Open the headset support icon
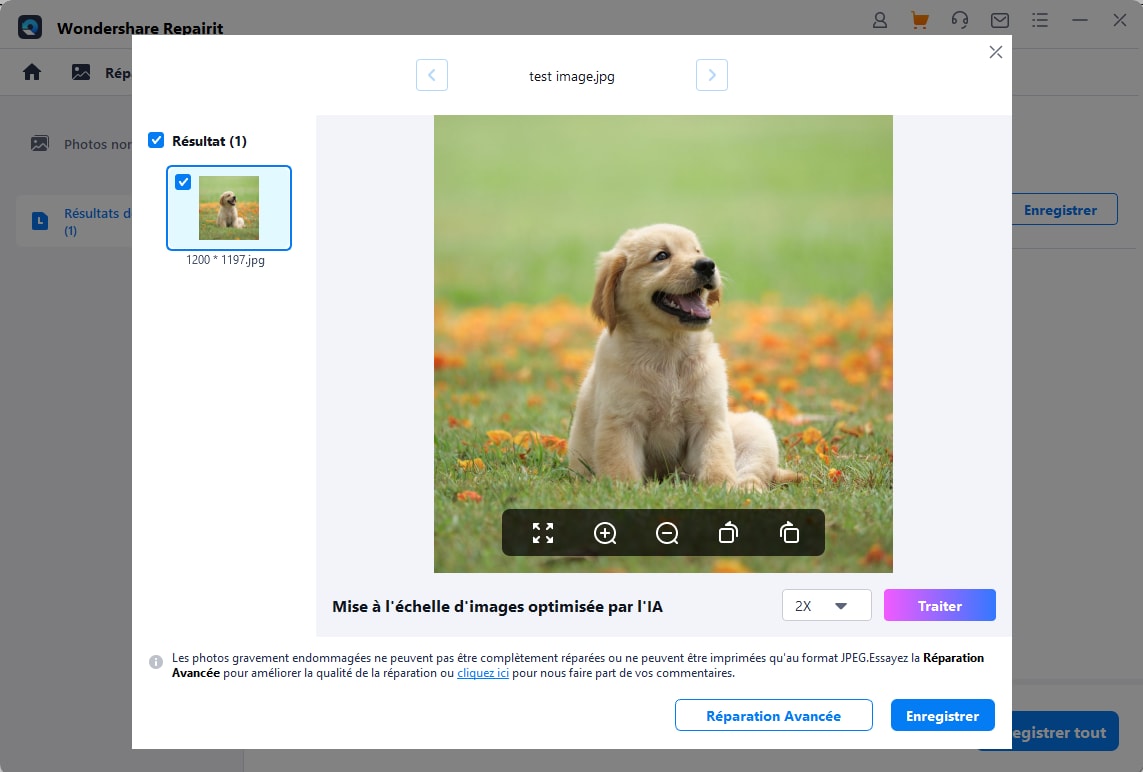Viewport: 1143px width, 772px height. pos(959,20)
